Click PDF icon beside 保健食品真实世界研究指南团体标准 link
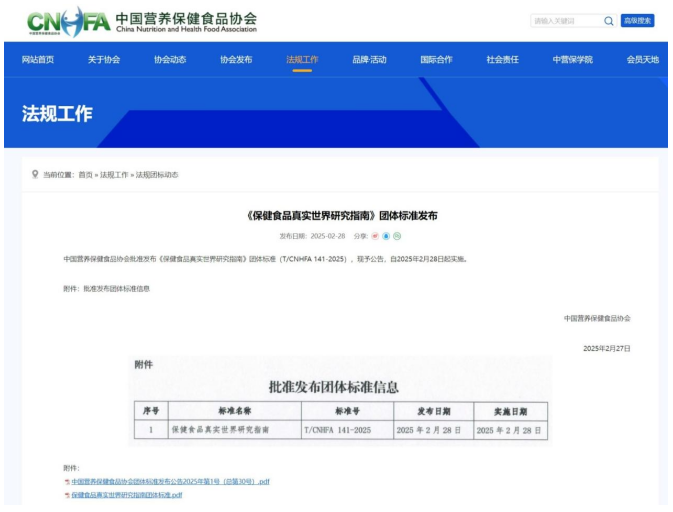This screenshot has width=673, height=512. [x=67, y=495]
